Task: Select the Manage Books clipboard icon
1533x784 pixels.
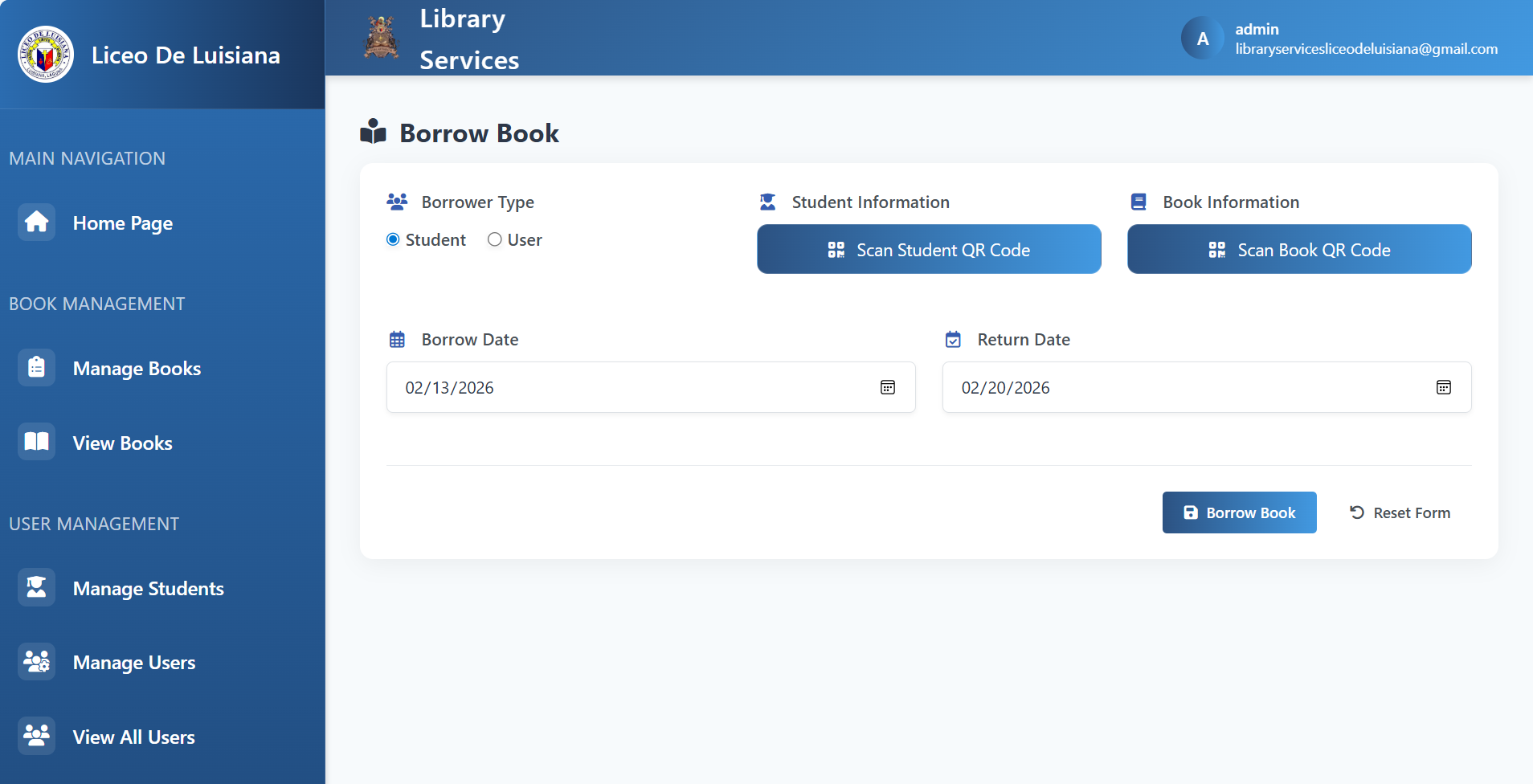Action: point(36,367)
